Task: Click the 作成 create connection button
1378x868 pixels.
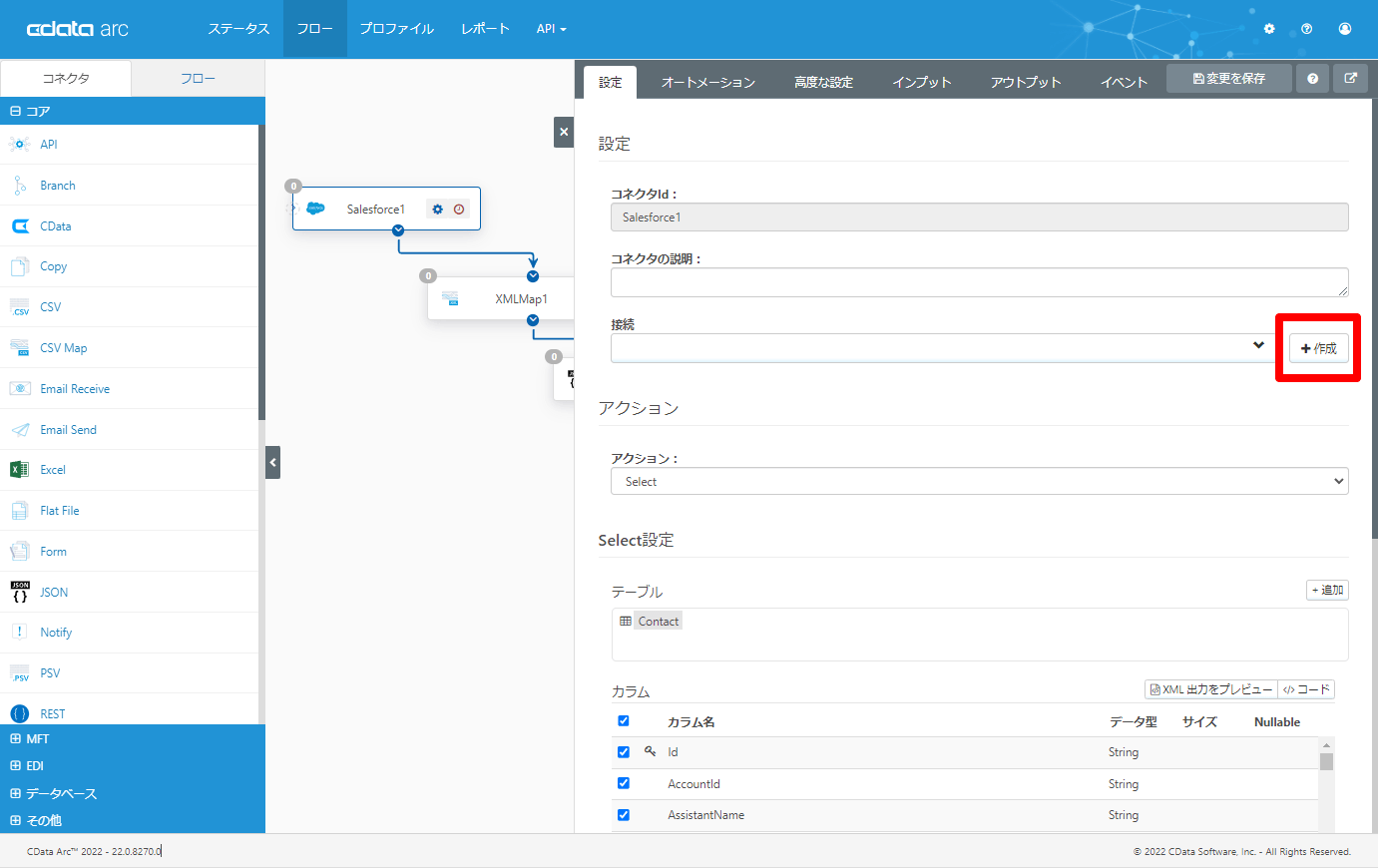Action: click(1318, 348)
